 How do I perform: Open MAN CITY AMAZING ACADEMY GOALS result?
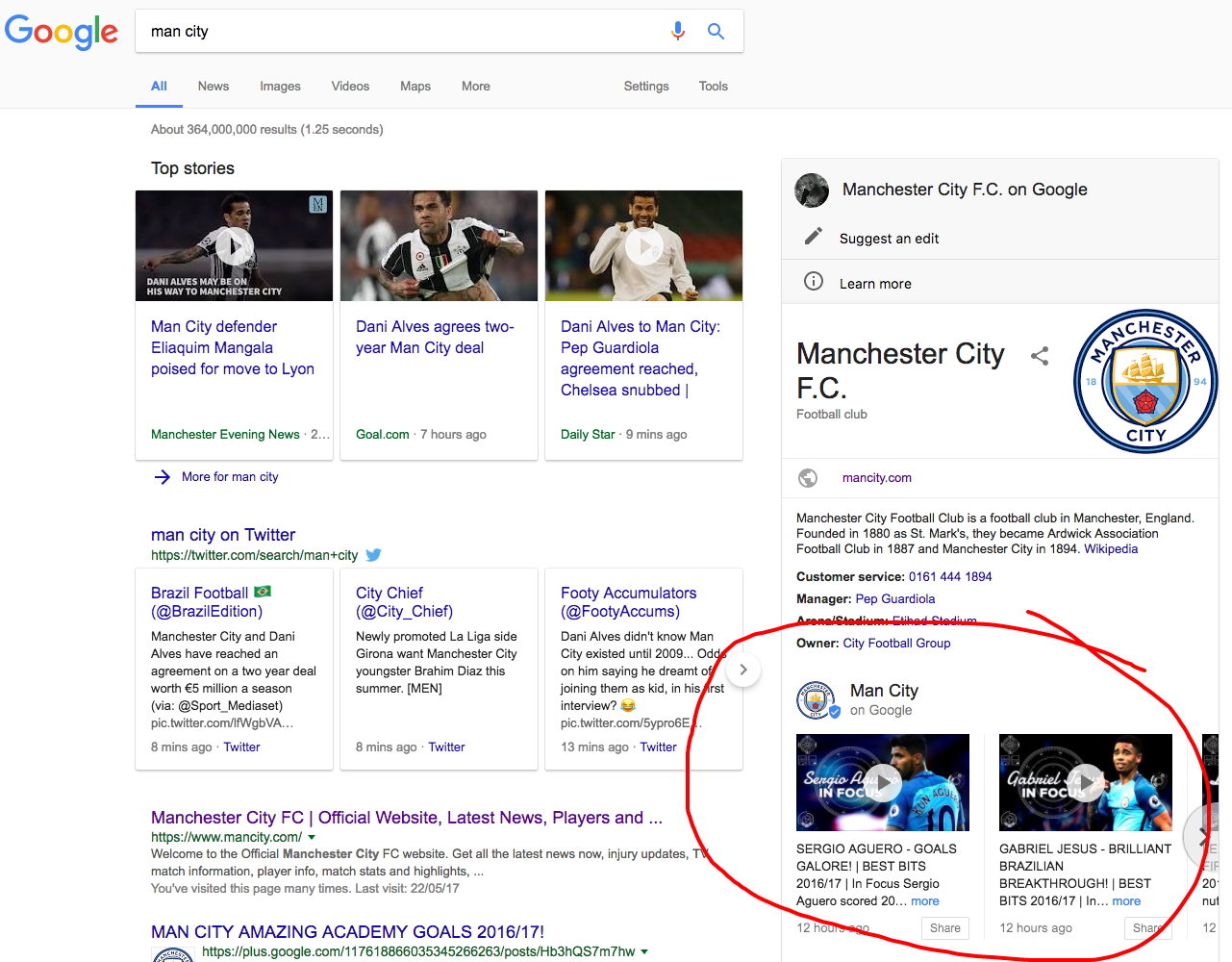tap(347, 932)
